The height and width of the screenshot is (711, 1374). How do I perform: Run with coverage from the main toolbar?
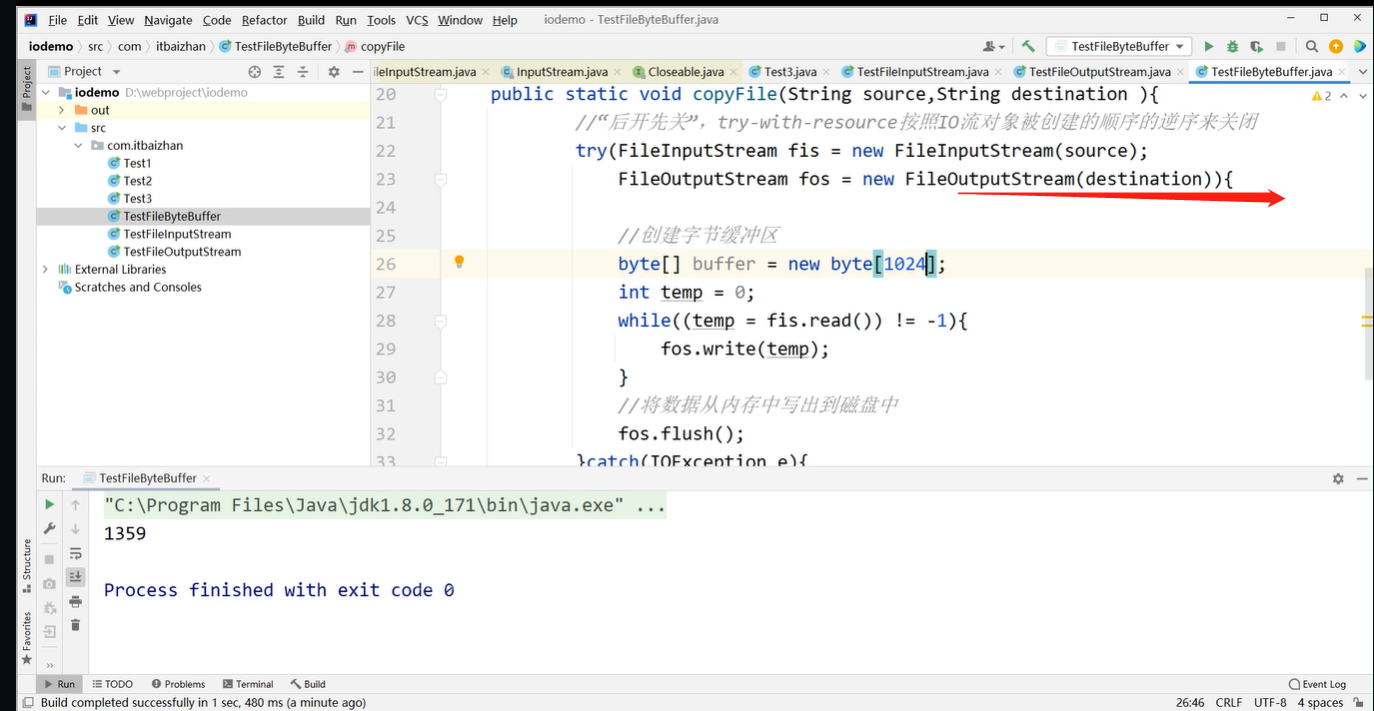pos(1256,46)
